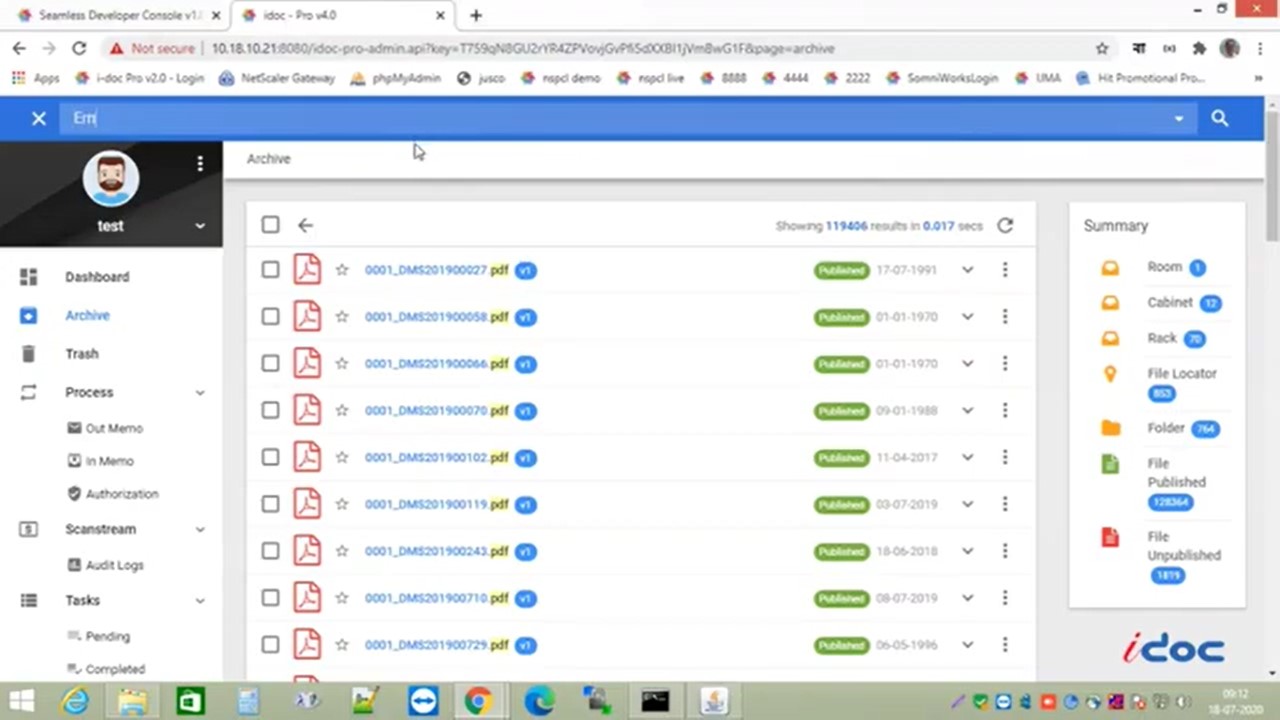This screenshot has height=720, width=1280.
Task: Open Out Memo under Process
Action: [114, 428]
